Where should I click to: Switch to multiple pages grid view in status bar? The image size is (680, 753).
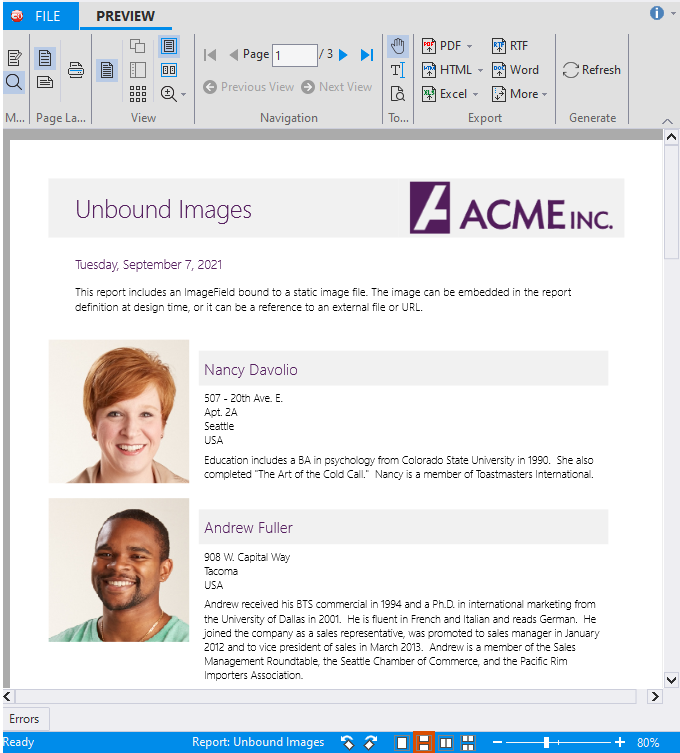467,743
